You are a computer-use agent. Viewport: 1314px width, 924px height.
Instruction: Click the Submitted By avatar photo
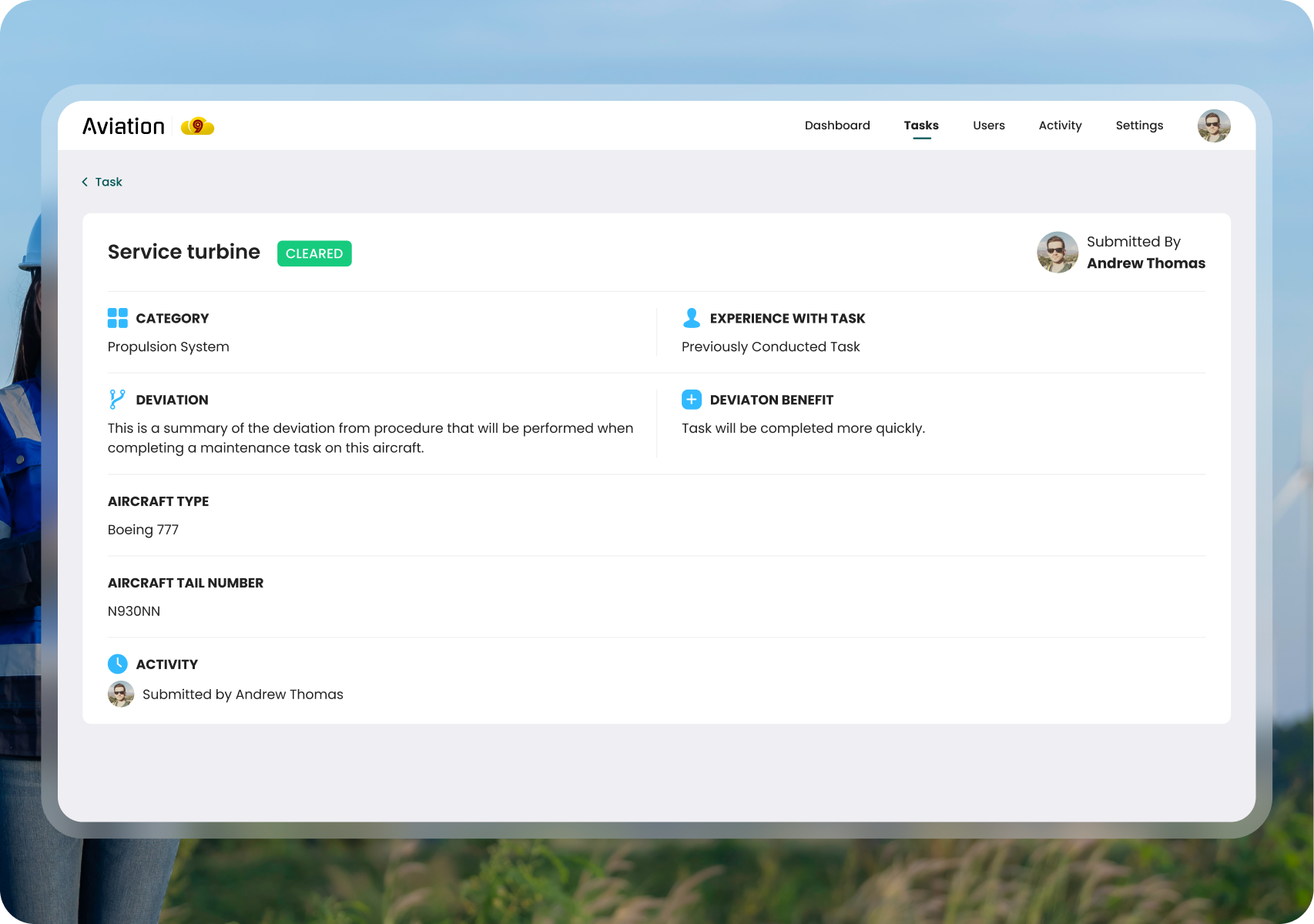(x=1057, y=253)
